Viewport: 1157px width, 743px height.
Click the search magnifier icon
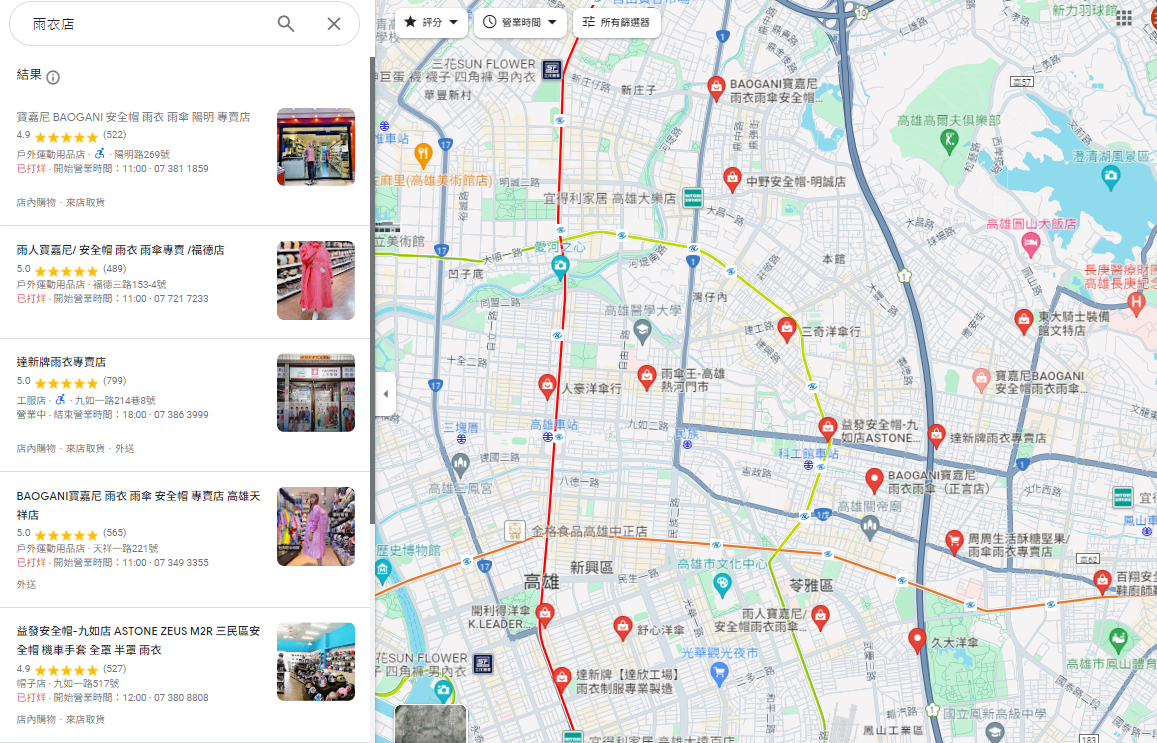tap(286, 24)
